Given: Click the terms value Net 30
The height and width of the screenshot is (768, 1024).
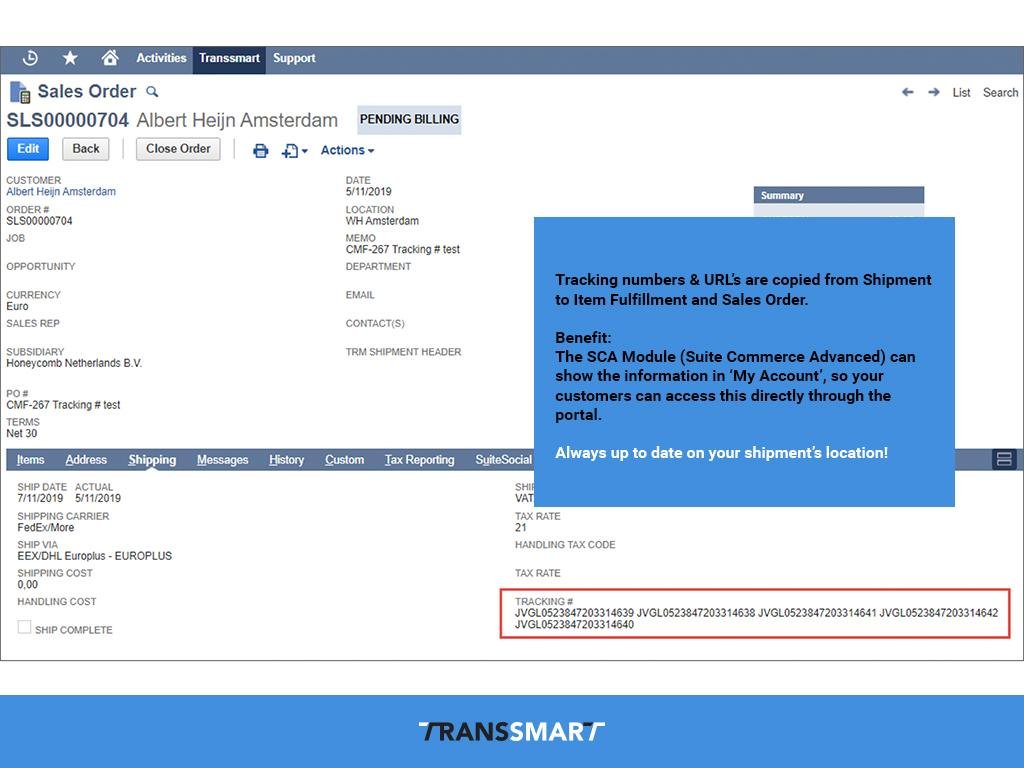Looking at the screenshot, I should pyautogui.click(x=22, y=433).
